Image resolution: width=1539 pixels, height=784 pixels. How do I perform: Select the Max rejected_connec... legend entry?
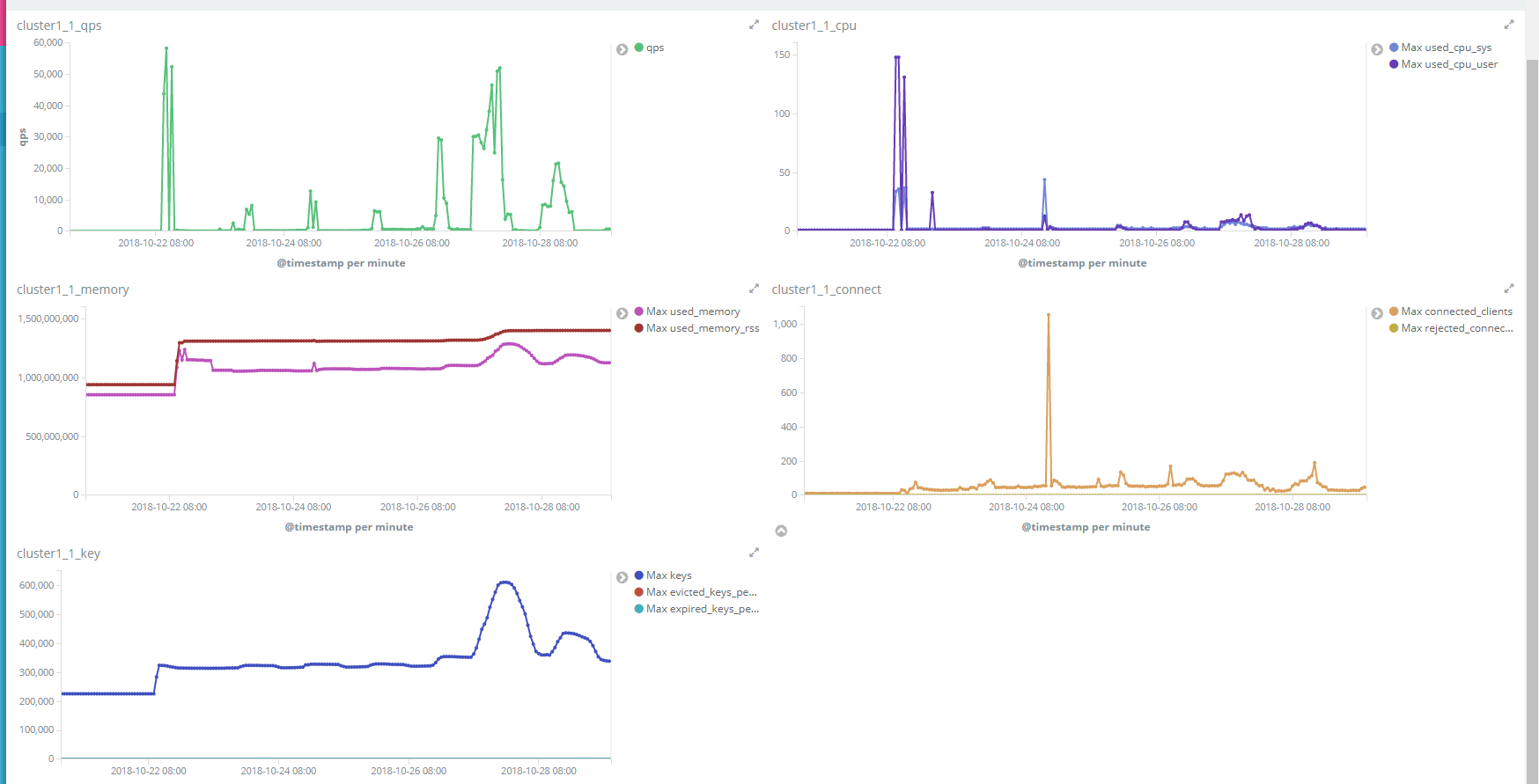tap(1456, 328)
